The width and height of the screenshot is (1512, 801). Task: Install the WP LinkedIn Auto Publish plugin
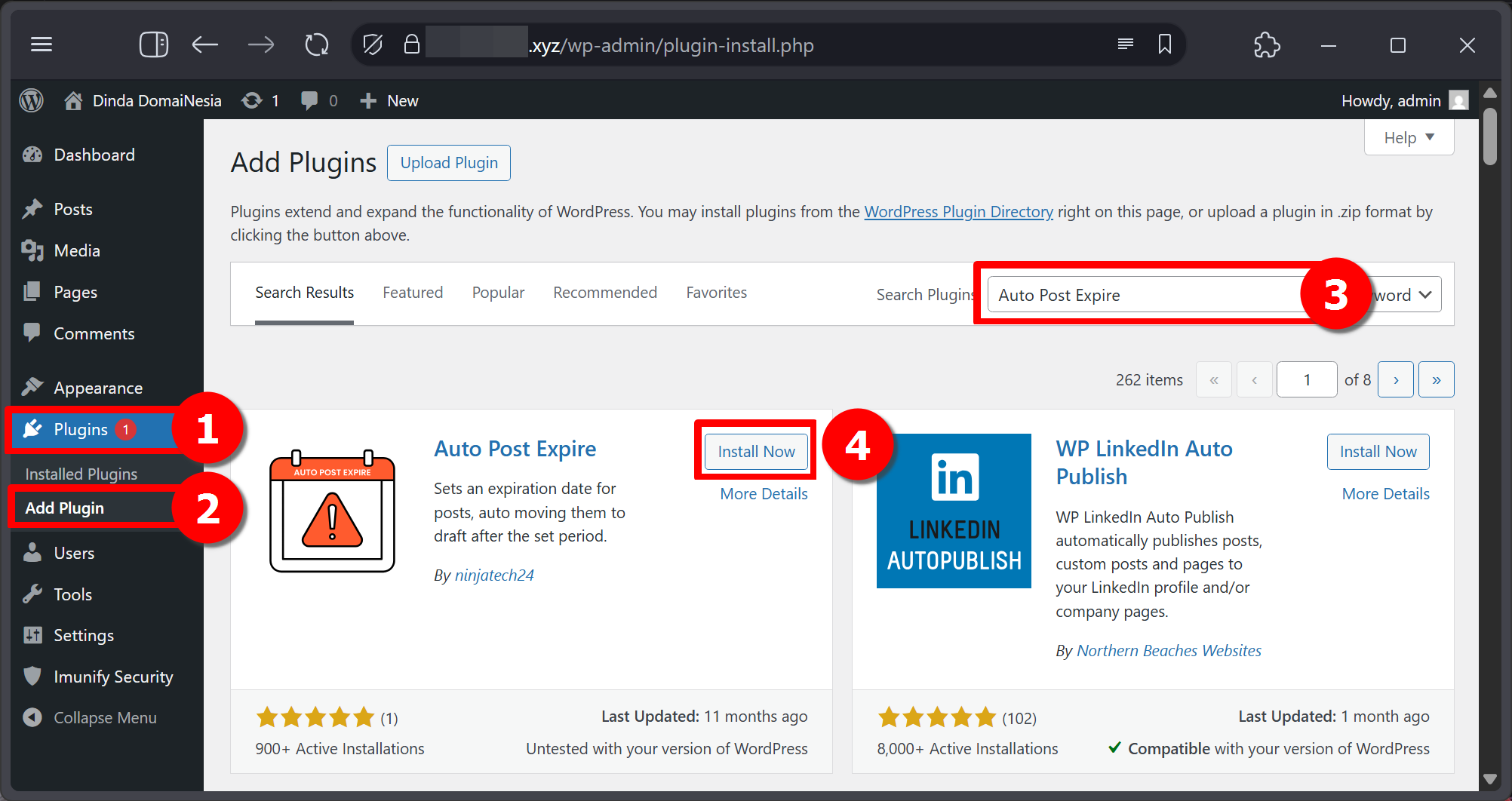pos(1378,451)
